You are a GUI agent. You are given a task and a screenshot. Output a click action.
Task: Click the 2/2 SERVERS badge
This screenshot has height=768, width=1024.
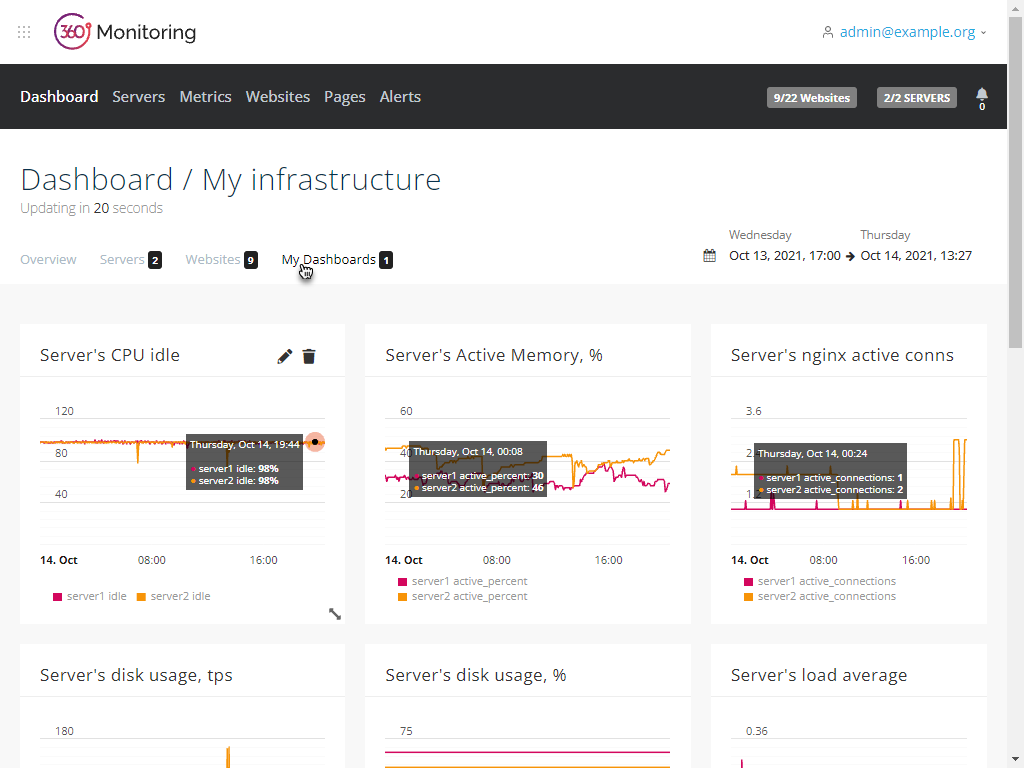(x=916, y=98)
